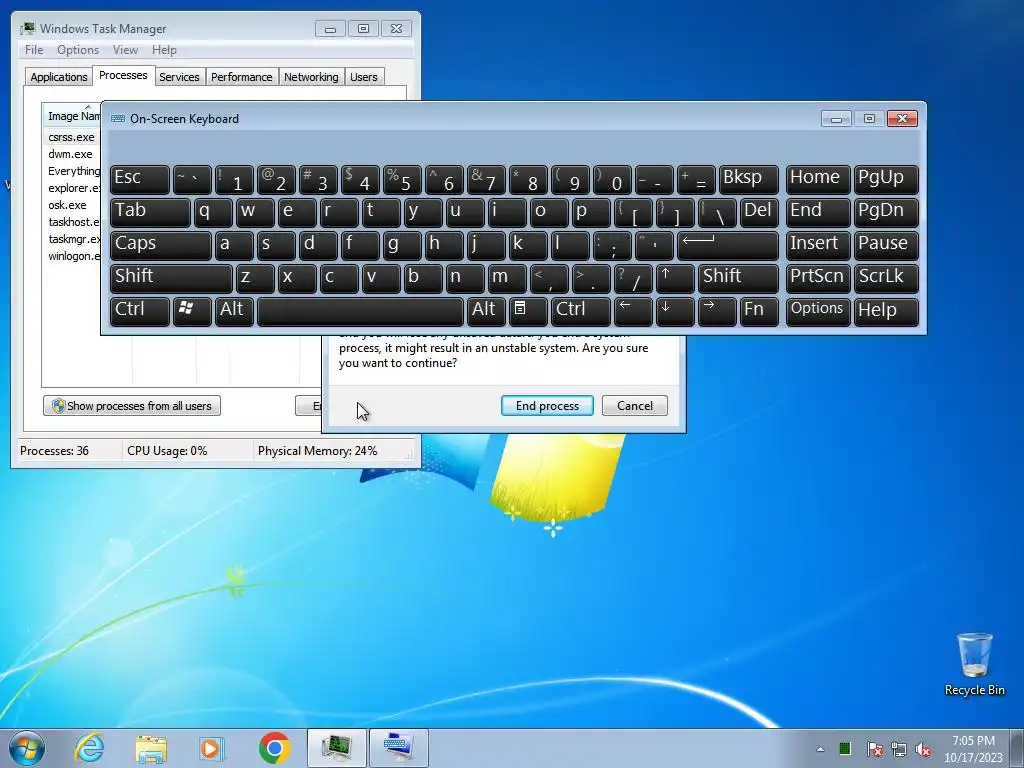The image size is (1024, 768).
Task: Switch to the Networking tab
Action: (x=311, y=77)
